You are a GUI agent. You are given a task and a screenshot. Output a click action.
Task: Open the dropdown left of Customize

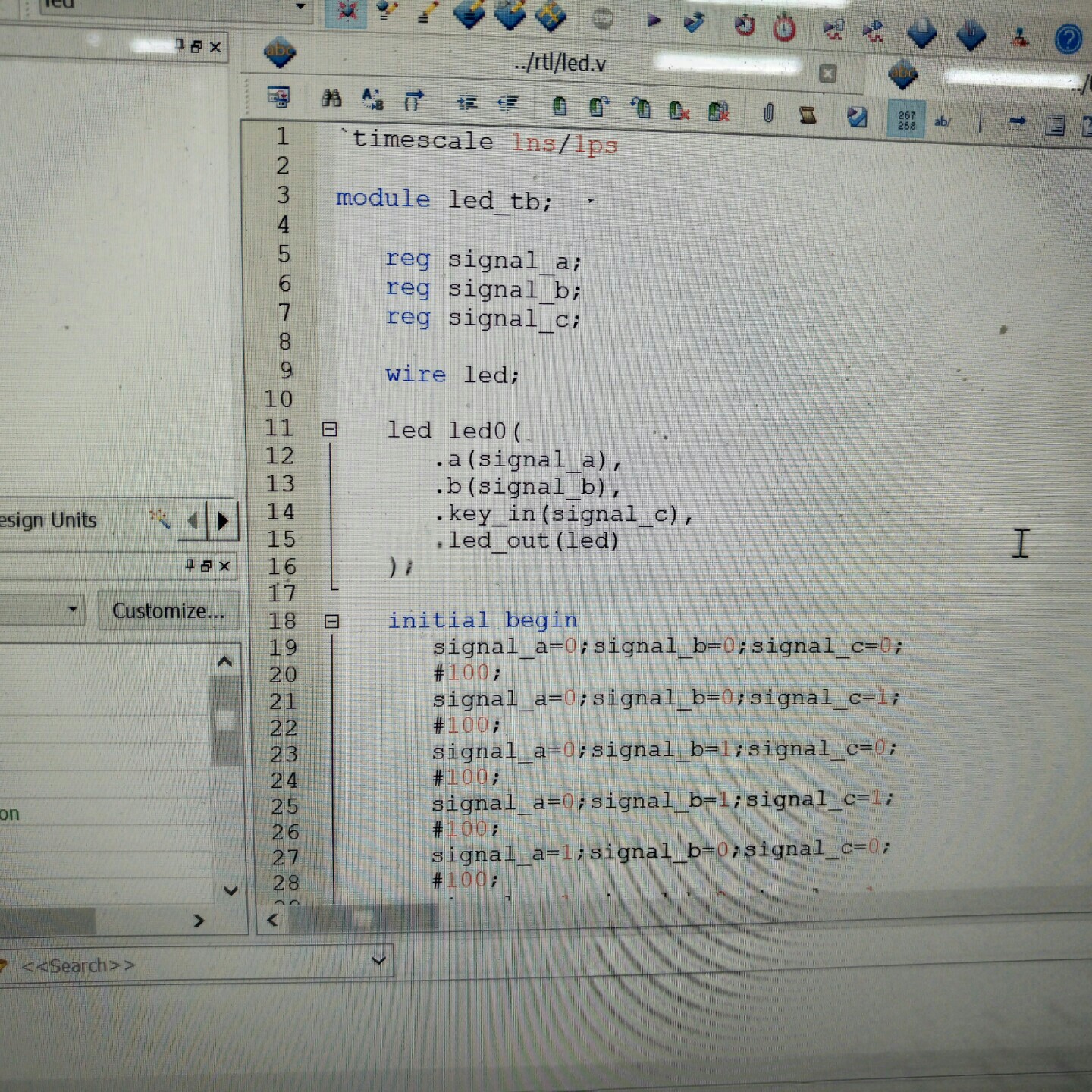click(x=73, y=609)
